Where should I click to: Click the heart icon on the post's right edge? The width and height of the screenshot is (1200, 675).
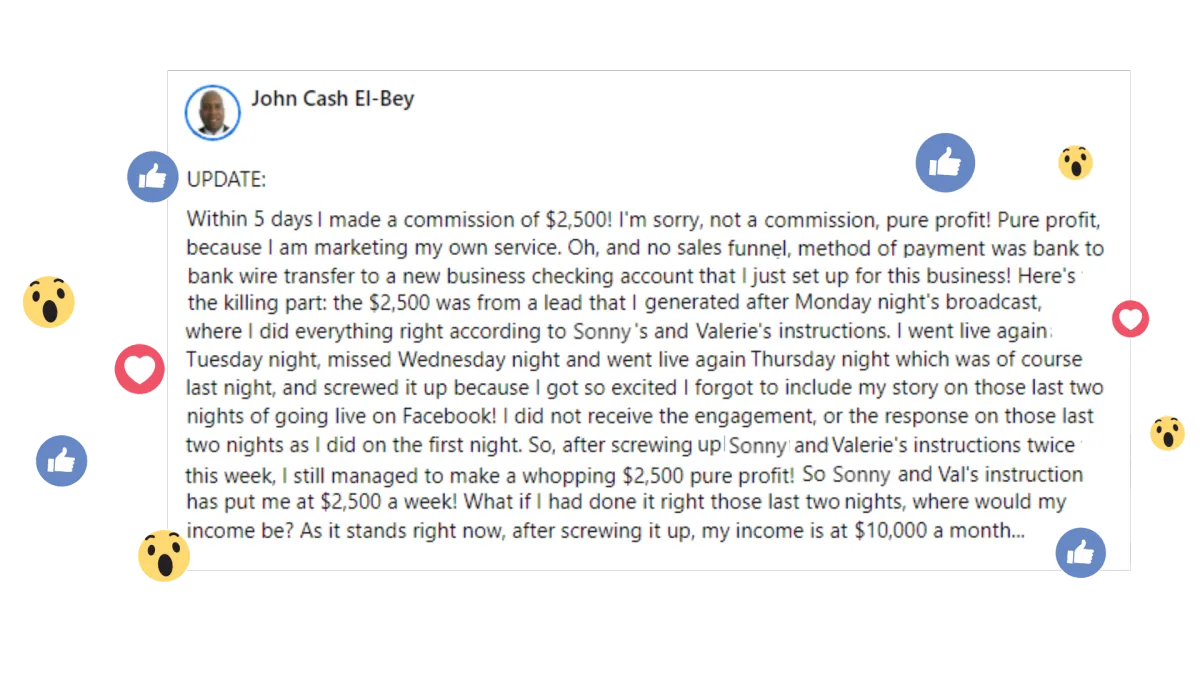1130,319
